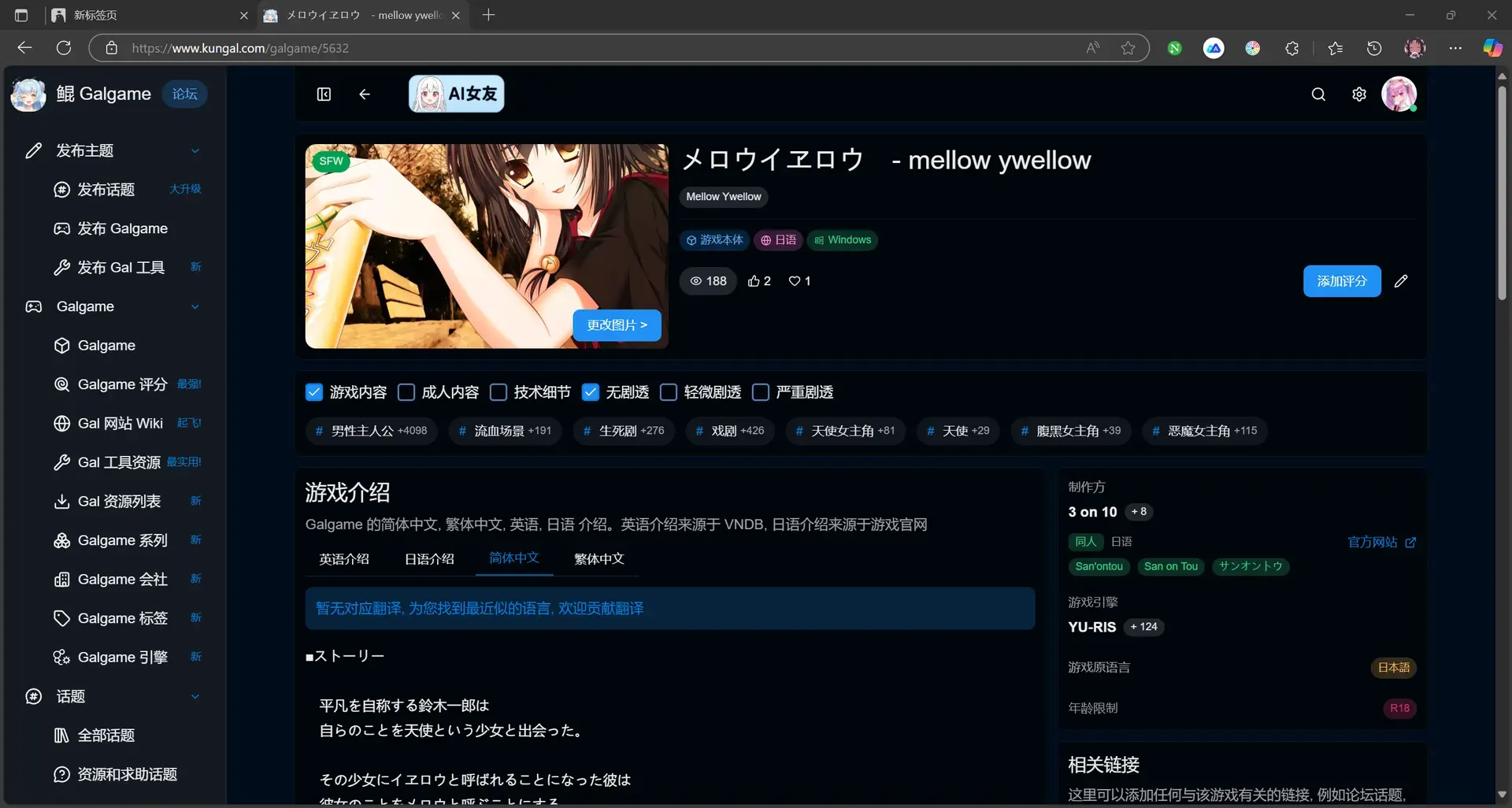Image resolution: width=1512 pixels, height=808 pixels.
Task: Uncheck the 无剧透 checkbox
Action: pyautogui.click(x=591, y=392)
